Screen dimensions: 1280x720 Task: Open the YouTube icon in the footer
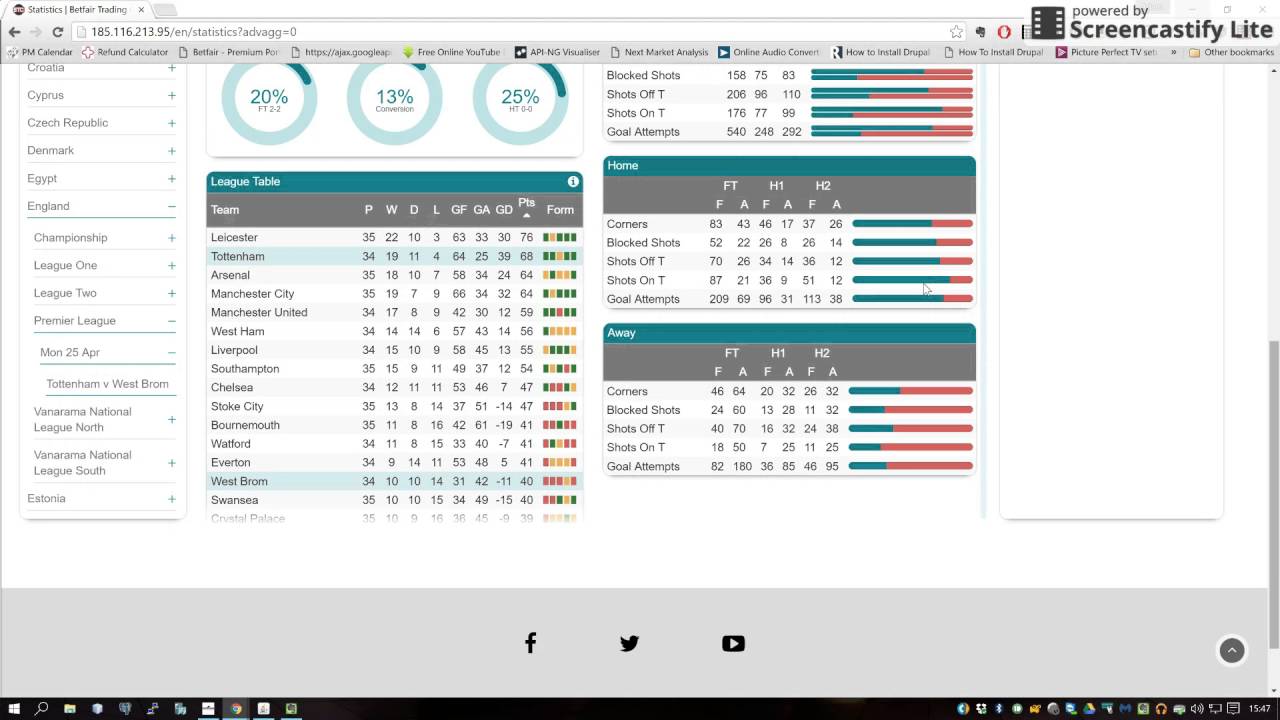coord(733,644)
